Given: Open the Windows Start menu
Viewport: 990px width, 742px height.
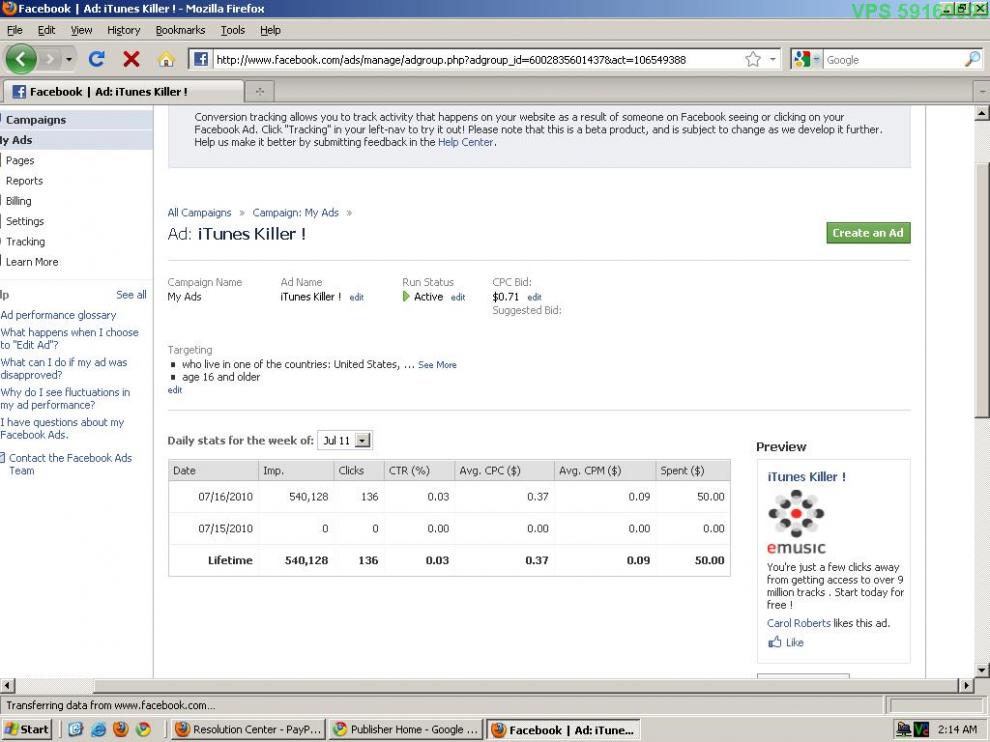Looking at the screenshot, I should point(27,729).
